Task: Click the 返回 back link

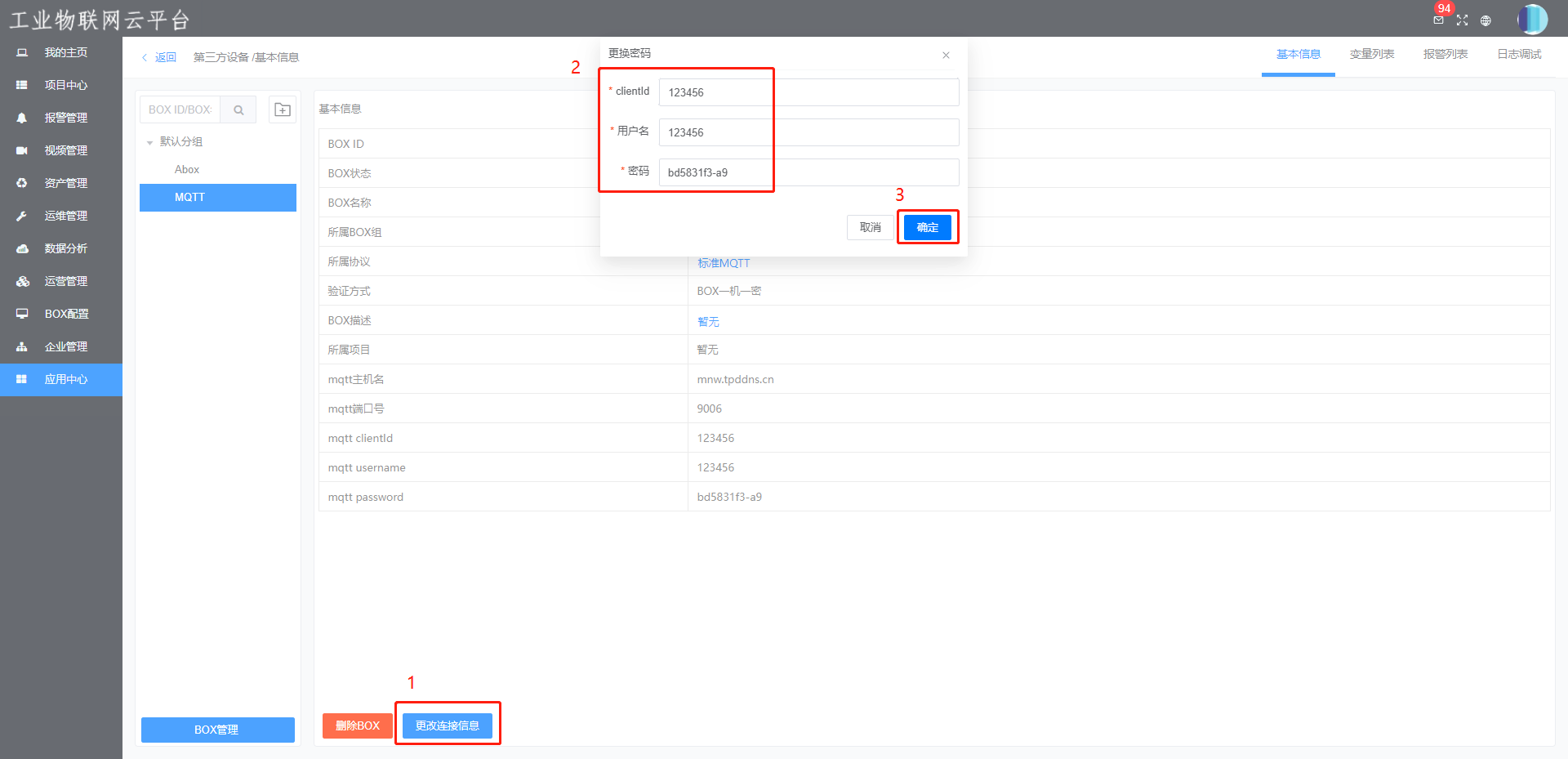Action: (160, 57)
